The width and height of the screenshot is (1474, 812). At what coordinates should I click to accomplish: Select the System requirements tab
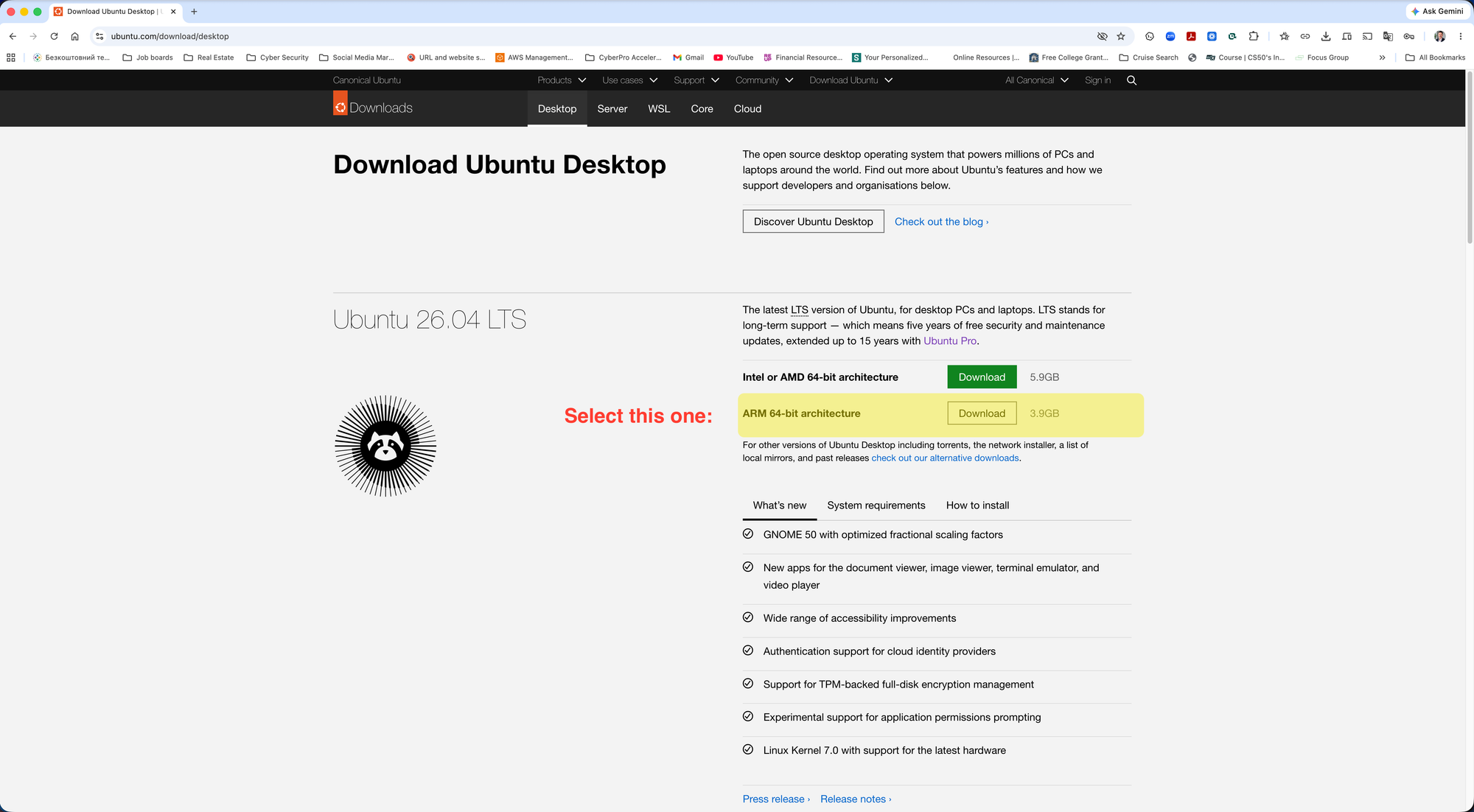click(x=876, y=505)
